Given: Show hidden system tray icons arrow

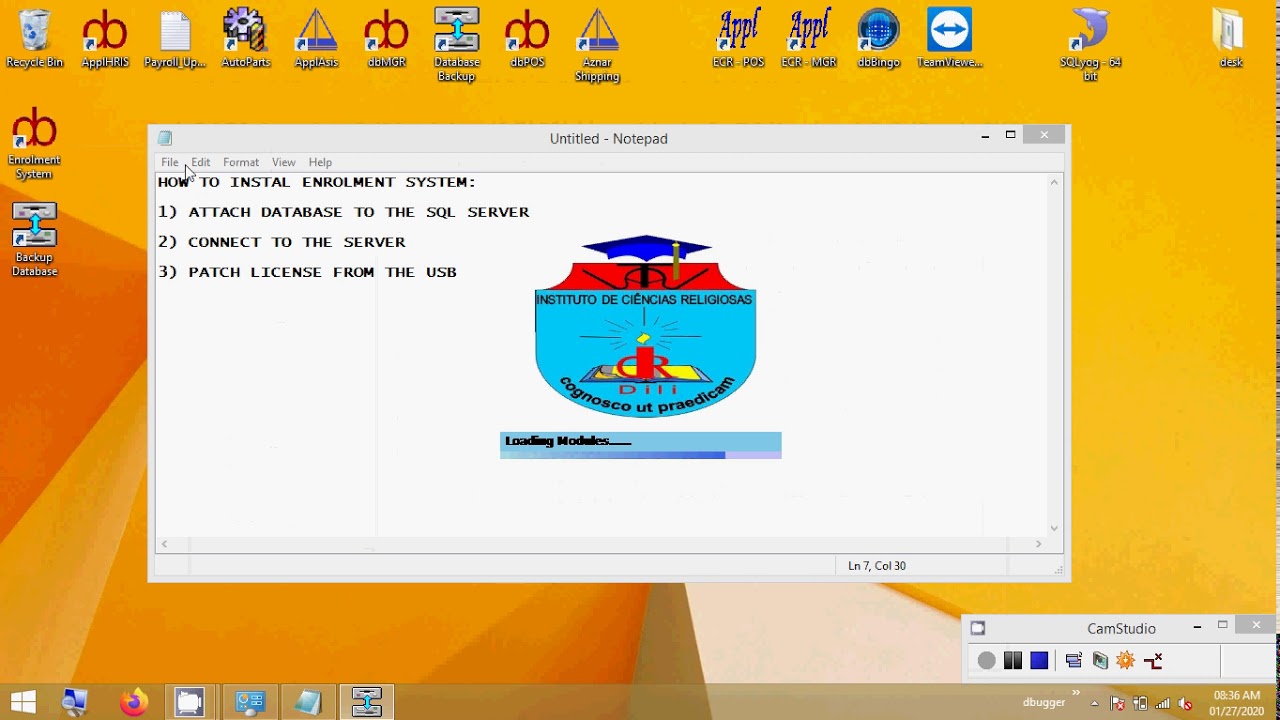Looking at the screenshot, I should click(1095, 703).
